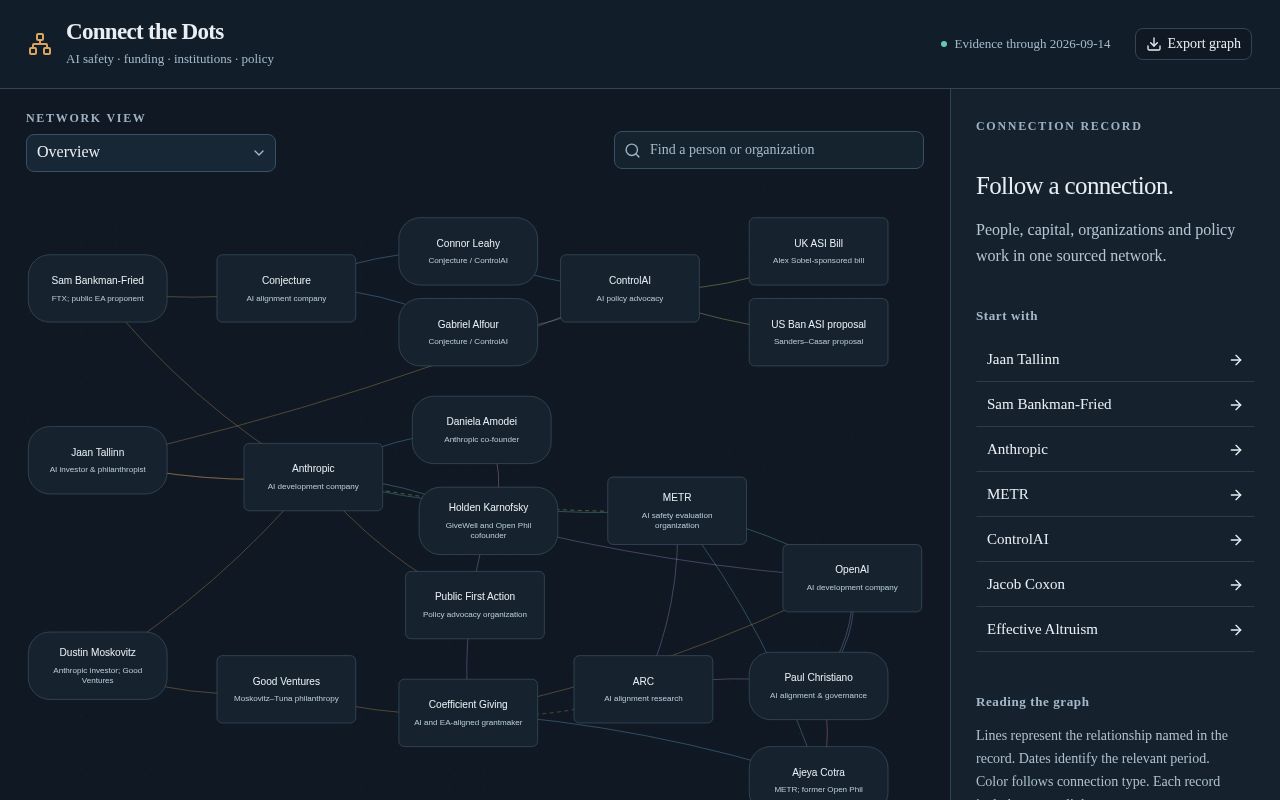
Task: Select the Public First Action node
Action: pos(475,605)
